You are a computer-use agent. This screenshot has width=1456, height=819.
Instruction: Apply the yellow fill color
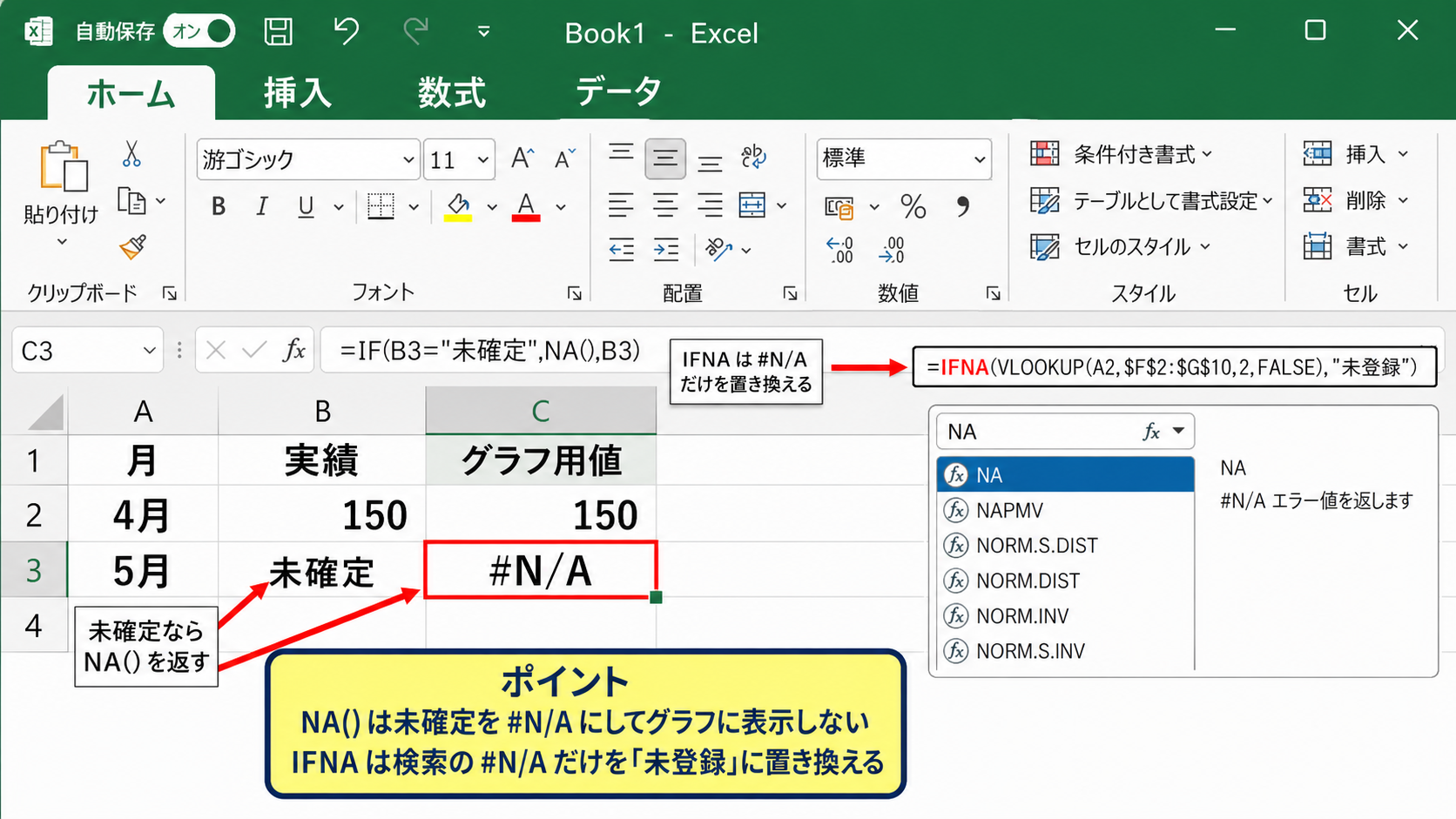[458, 207]
